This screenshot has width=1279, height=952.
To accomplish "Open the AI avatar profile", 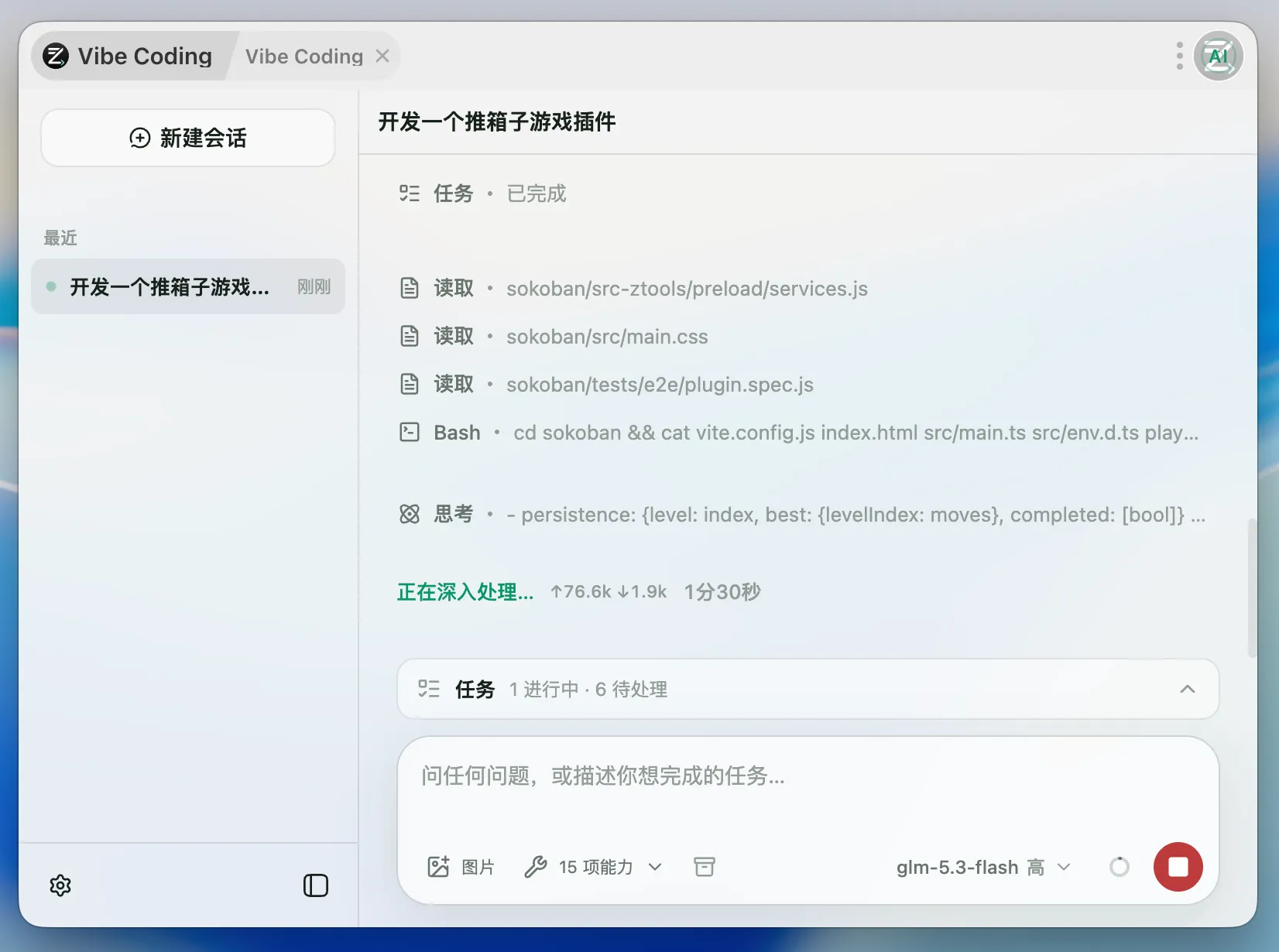I will [1218, 56].
